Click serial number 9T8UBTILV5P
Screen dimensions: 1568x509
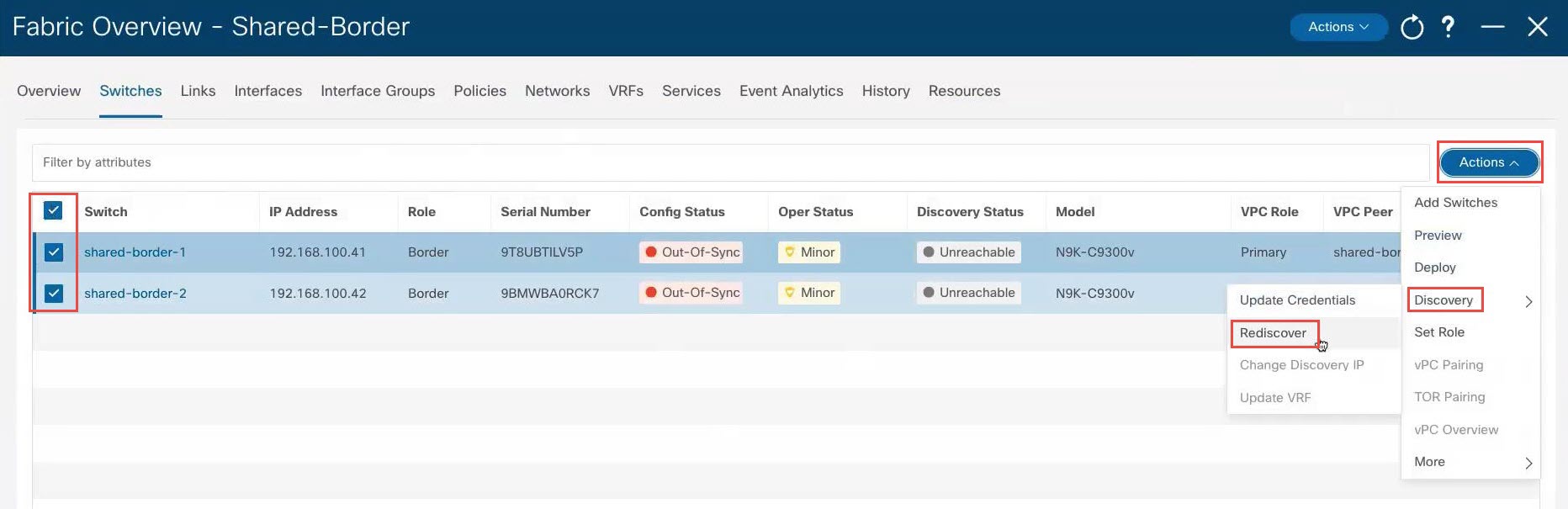[x=541, y=252]
